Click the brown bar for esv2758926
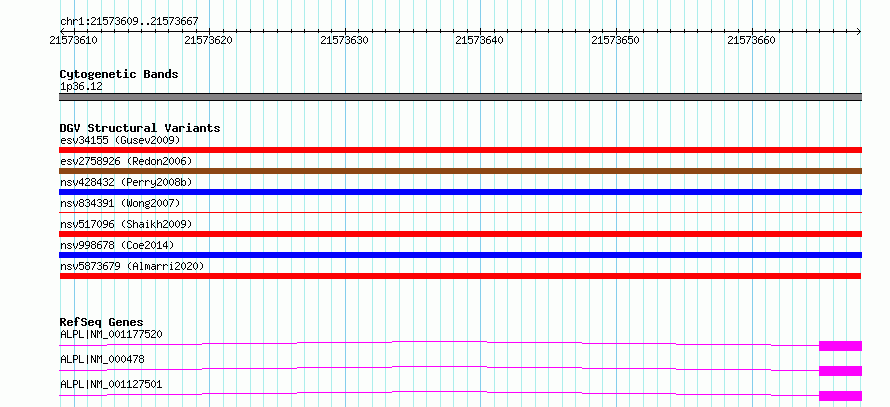 (x=460, y=171)
